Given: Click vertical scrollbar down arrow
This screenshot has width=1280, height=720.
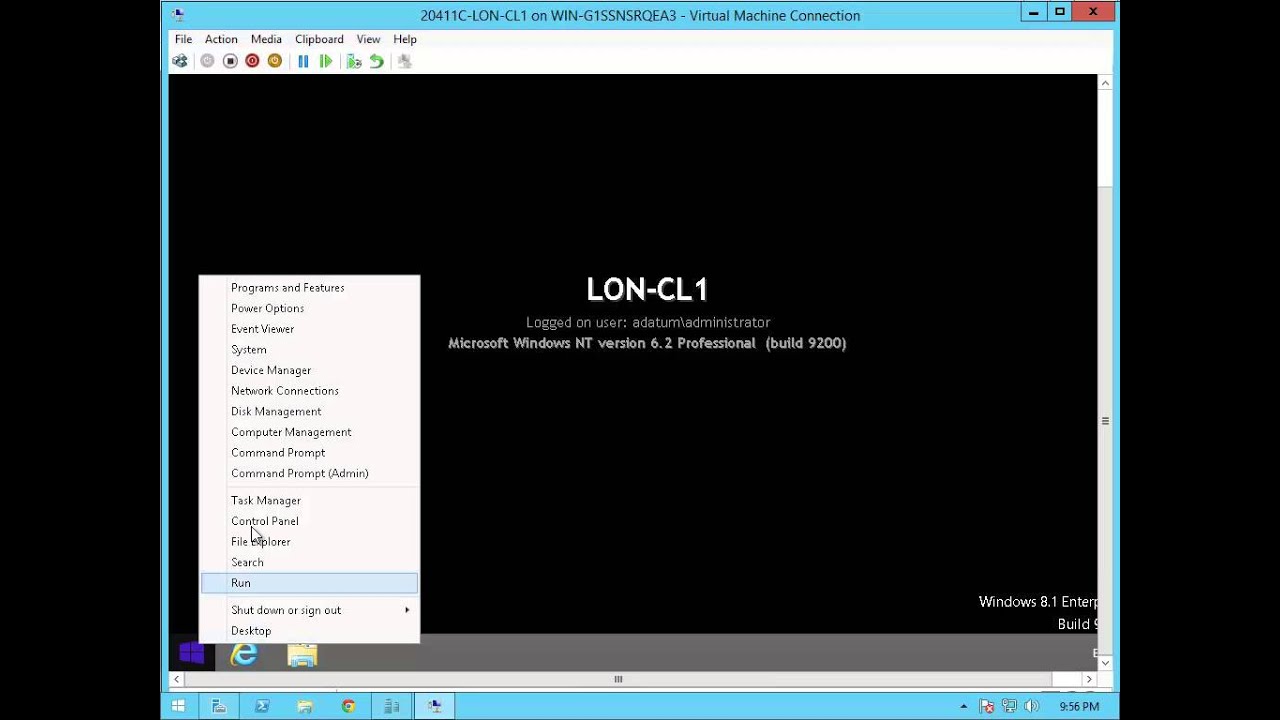Looking at the screenshot, I should point(1105,662).
